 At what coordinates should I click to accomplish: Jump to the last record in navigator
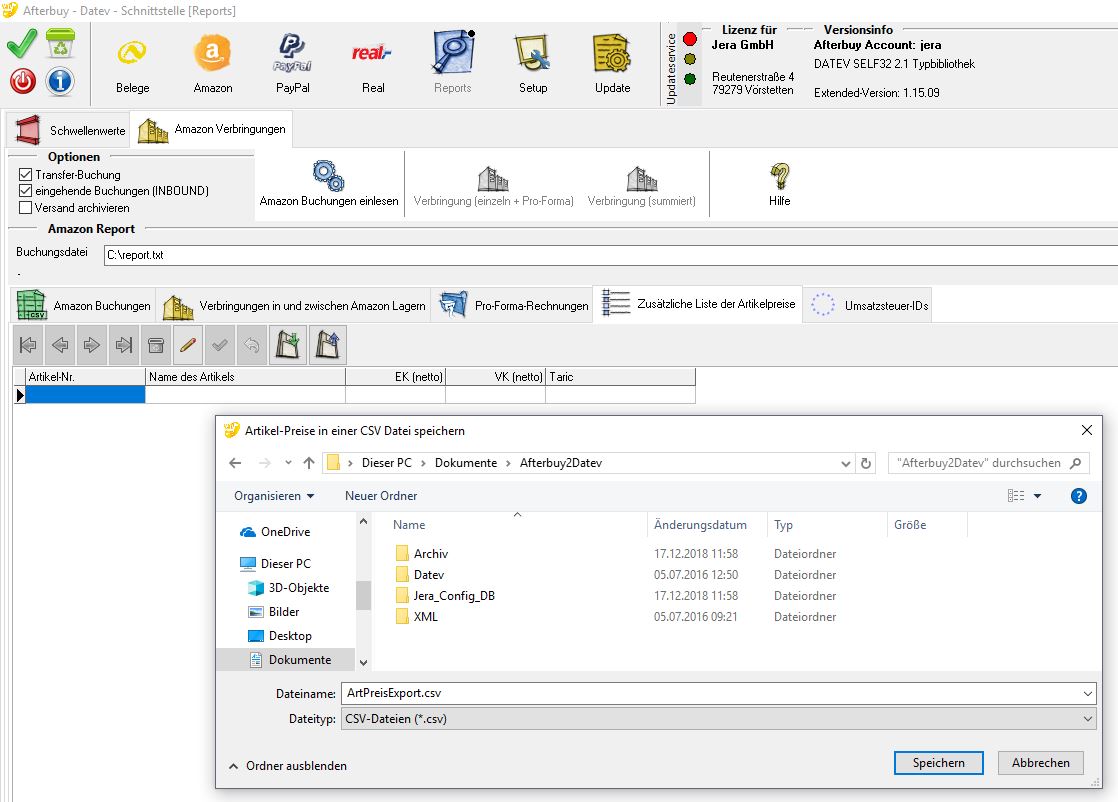[x=124, y=345]
